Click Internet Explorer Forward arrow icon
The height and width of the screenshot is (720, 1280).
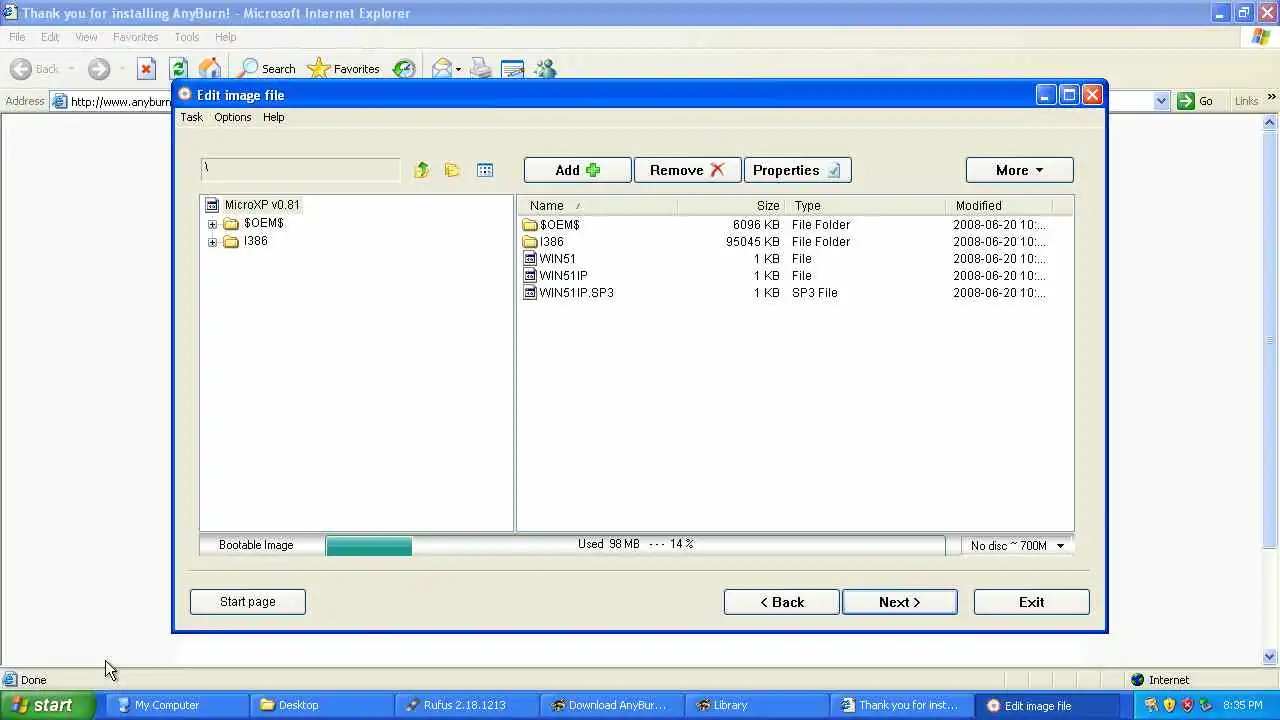(x=98, y=69)
